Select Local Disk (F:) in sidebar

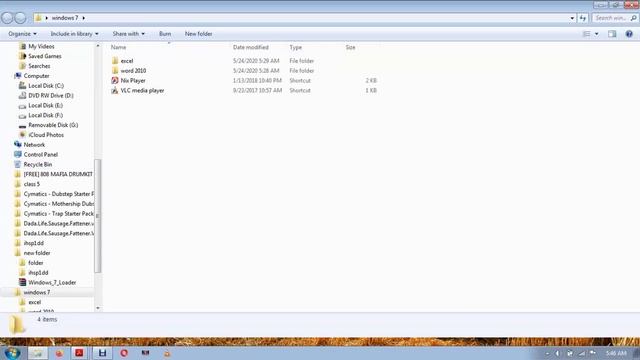45,115
